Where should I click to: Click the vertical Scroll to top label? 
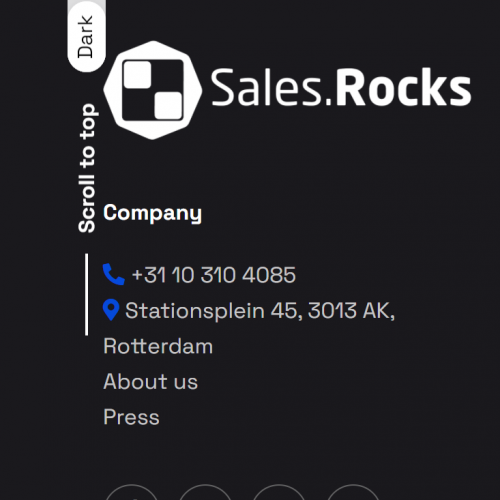point(87,168)
